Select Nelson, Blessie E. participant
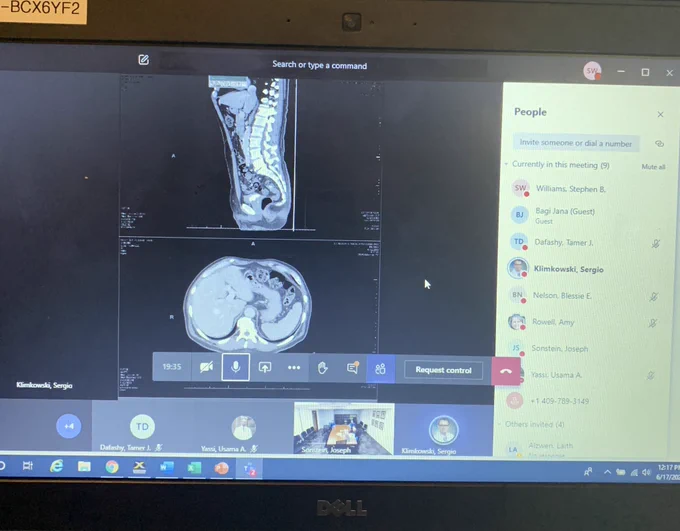Image resolution: width=680 pixels, height=531 pixels. (562, 295)
